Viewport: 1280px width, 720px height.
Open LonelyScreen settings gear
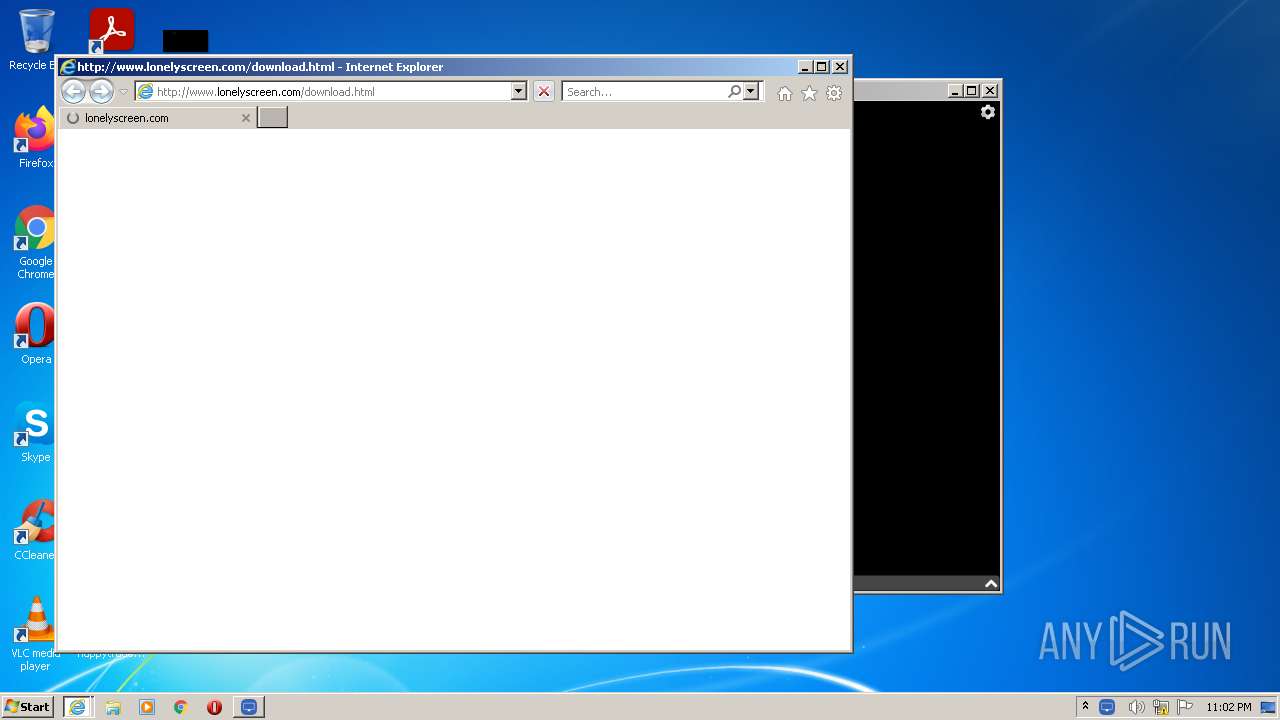988,112
